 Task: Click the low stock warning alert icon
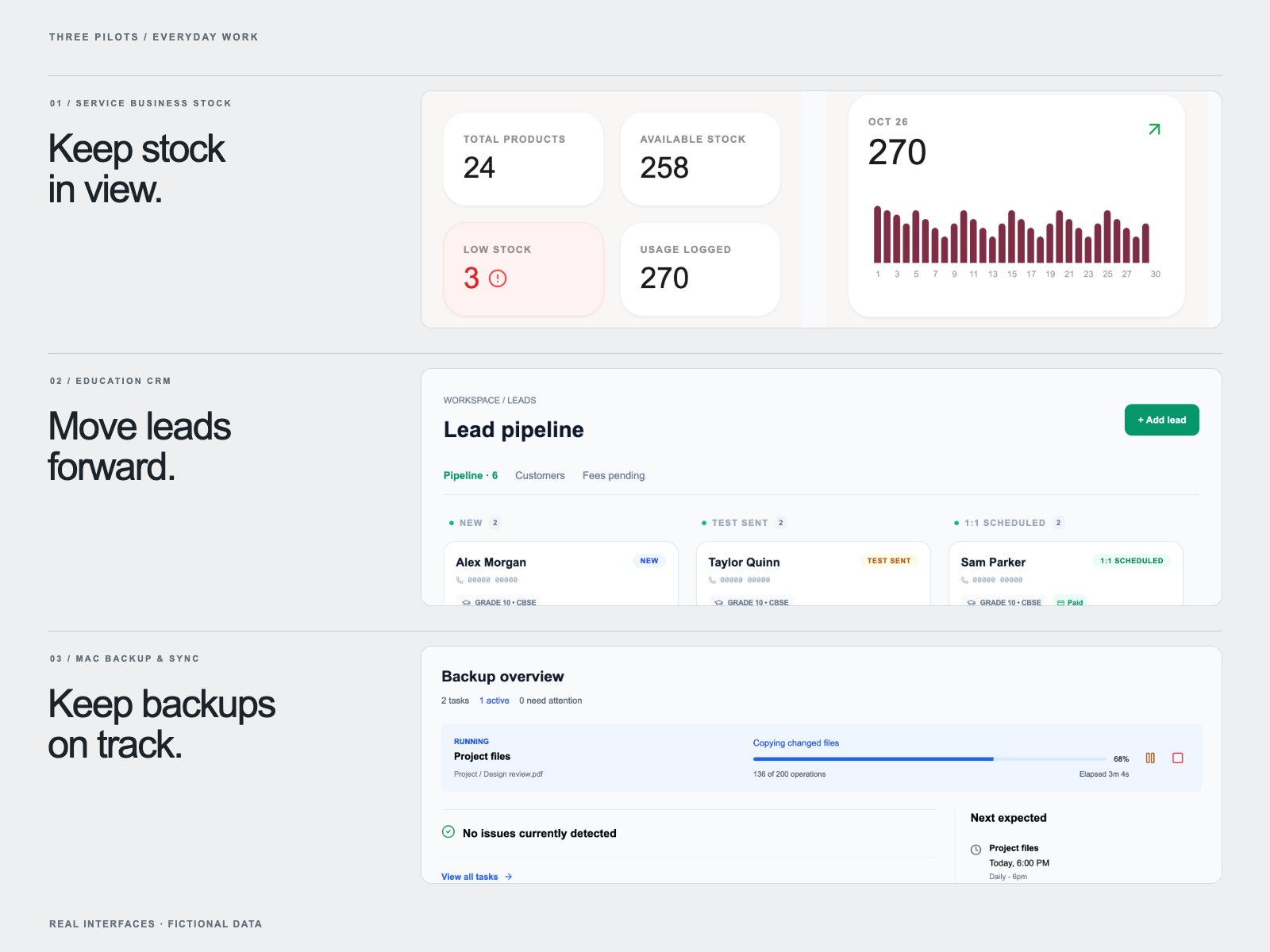coord(498,278)
